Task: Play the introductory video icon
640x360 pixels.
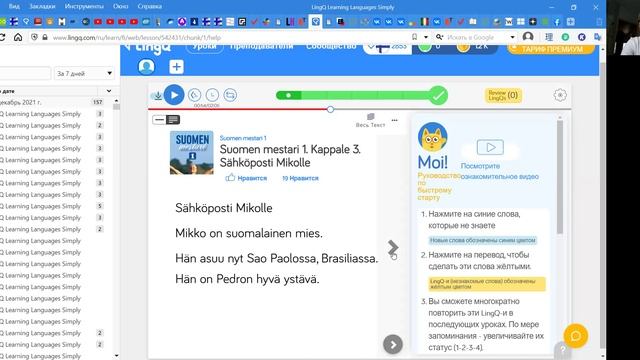Action: click(490, 147)
